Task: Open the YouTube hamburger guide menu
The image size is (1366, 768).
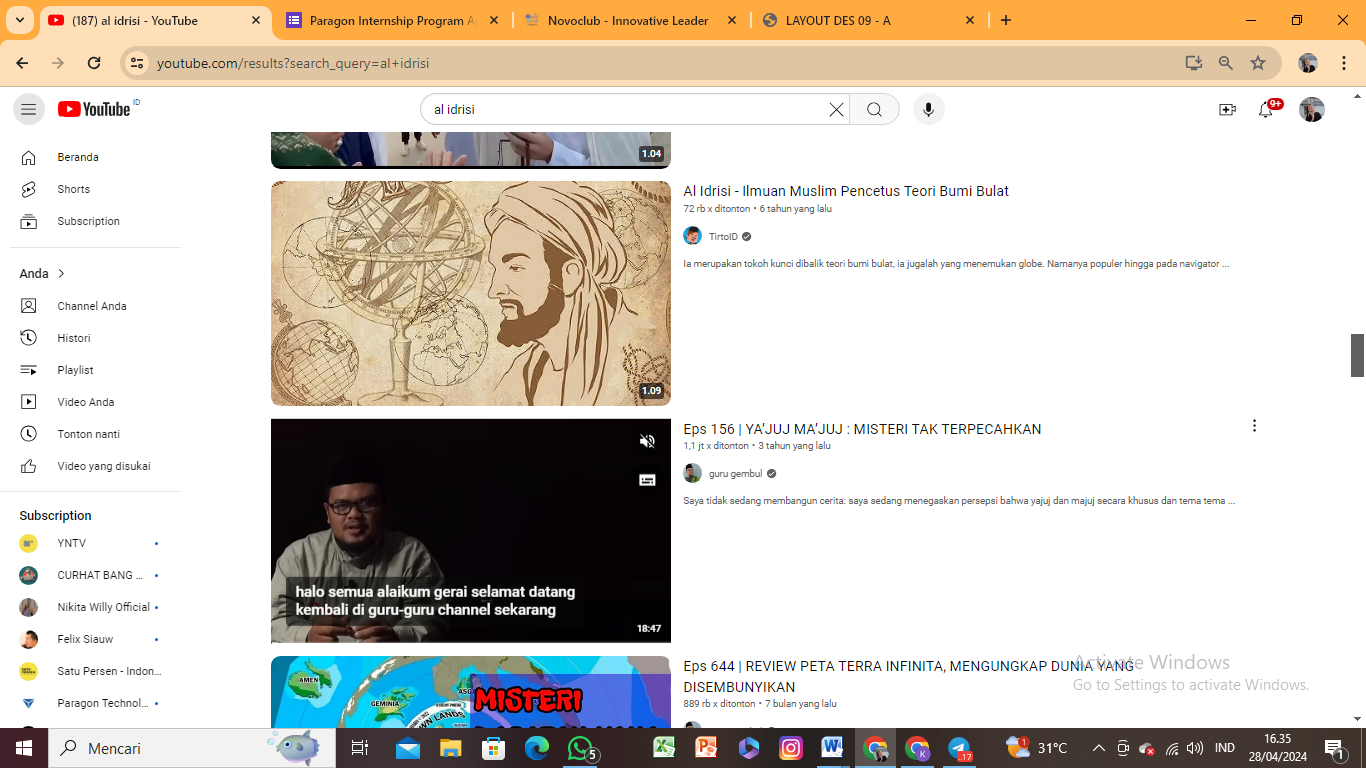Action: coord(28,109)
